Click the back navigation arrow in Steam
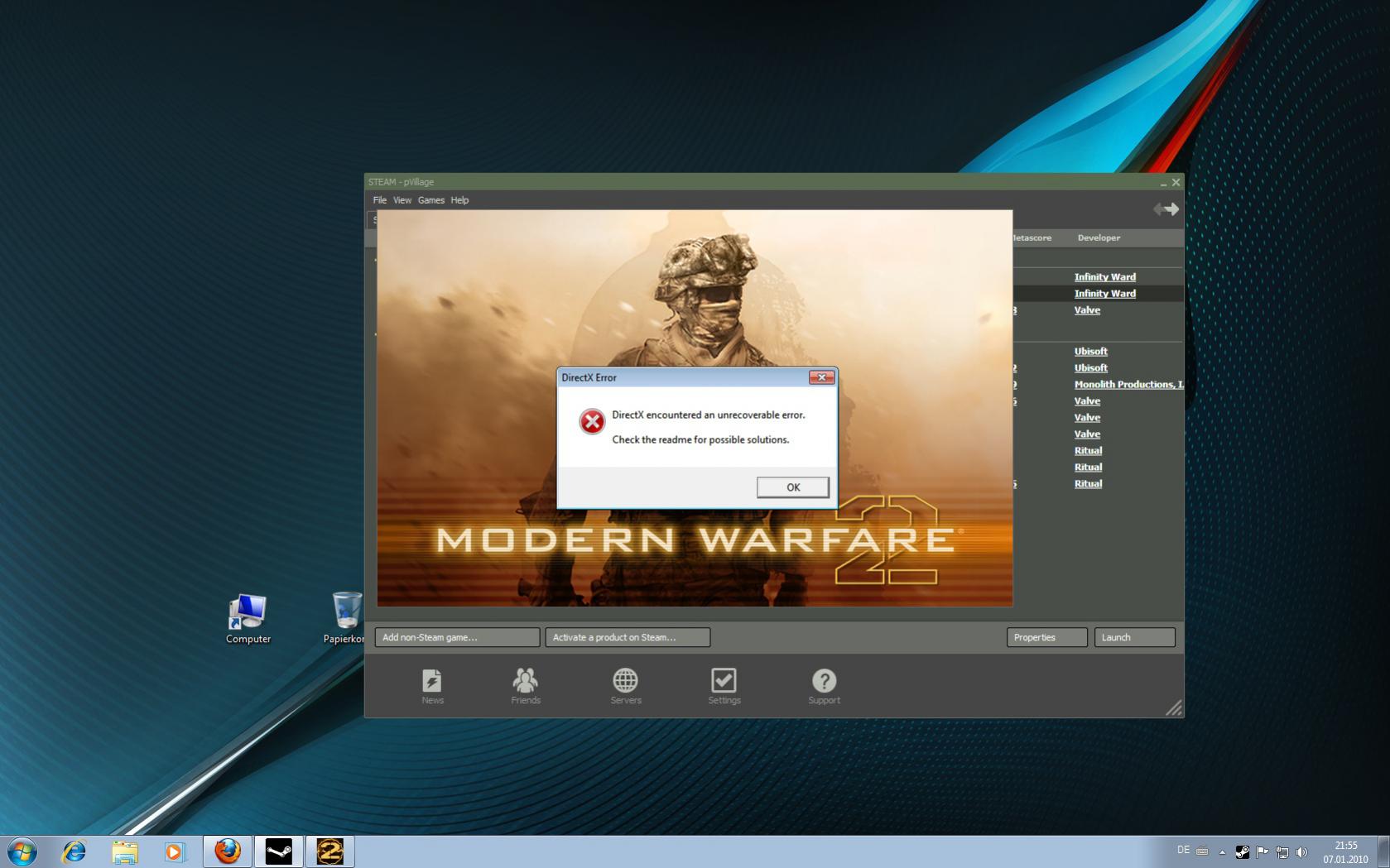Screen dimensions: 1390x868 point(1158,209)
